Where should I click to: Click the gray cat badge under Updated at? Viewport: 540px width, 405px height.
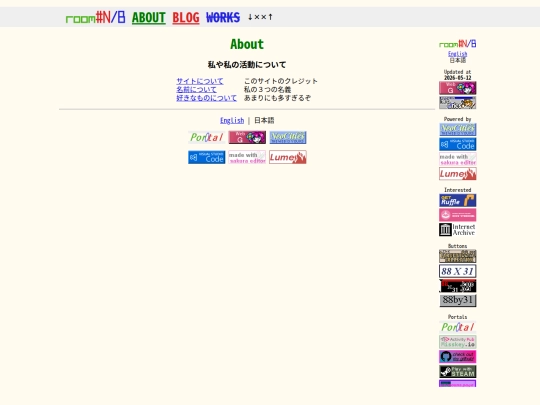coord(458,103)
